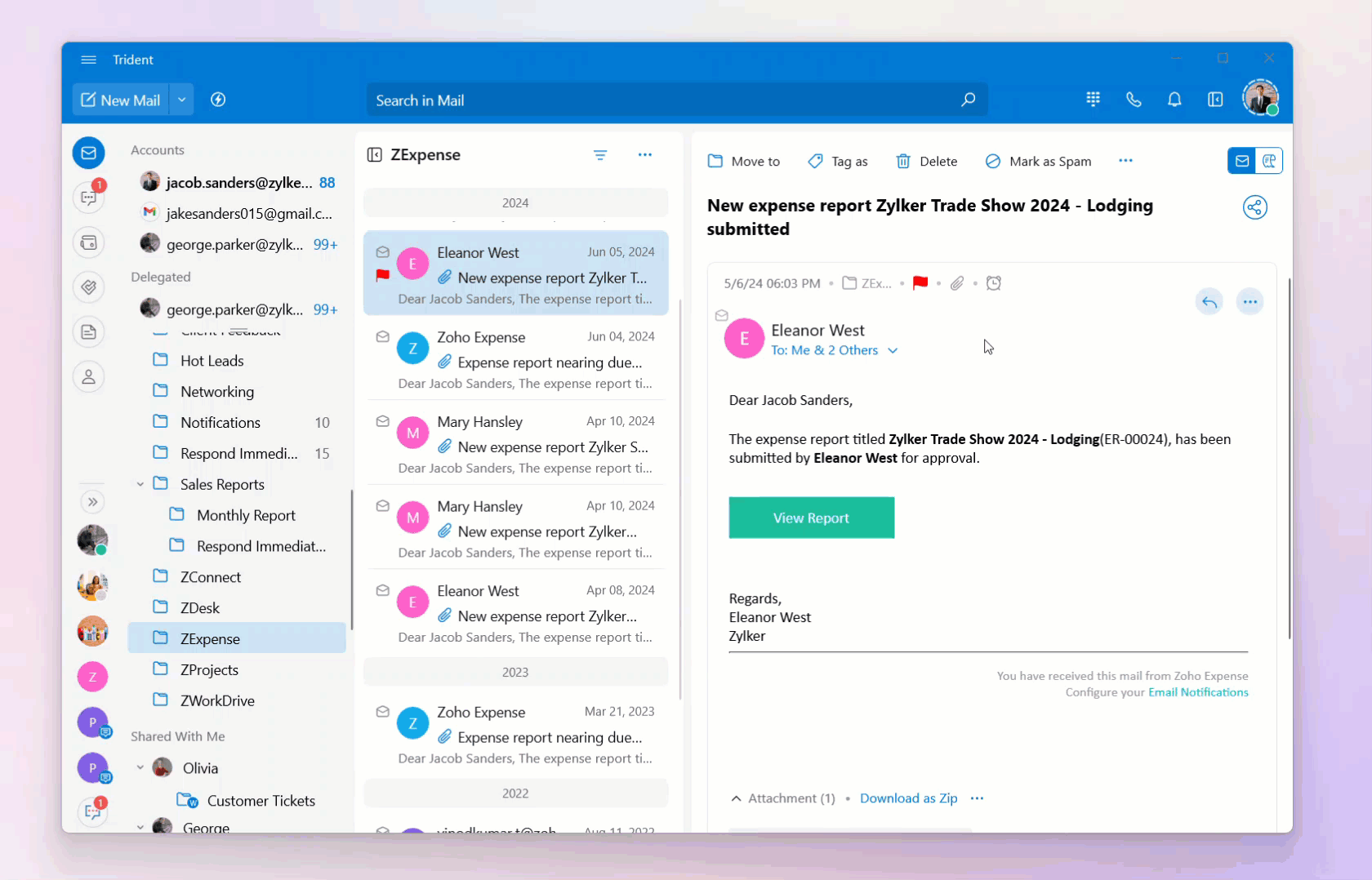Screen dimensions: 1372x880
Task: Open the contacts module in the left rail
Action: [89, 376]
